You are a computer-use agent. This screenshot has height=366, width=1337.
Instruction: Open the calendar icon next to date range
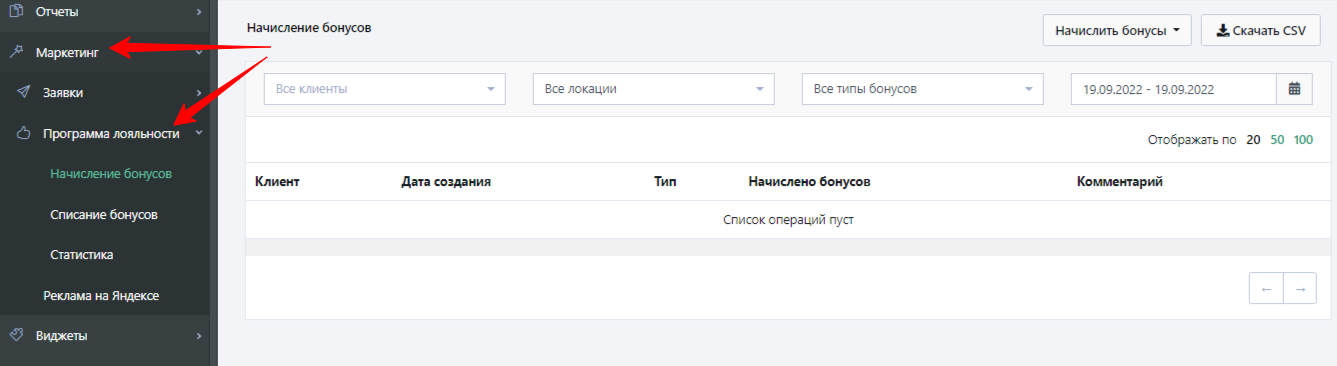coord(1294,89)
